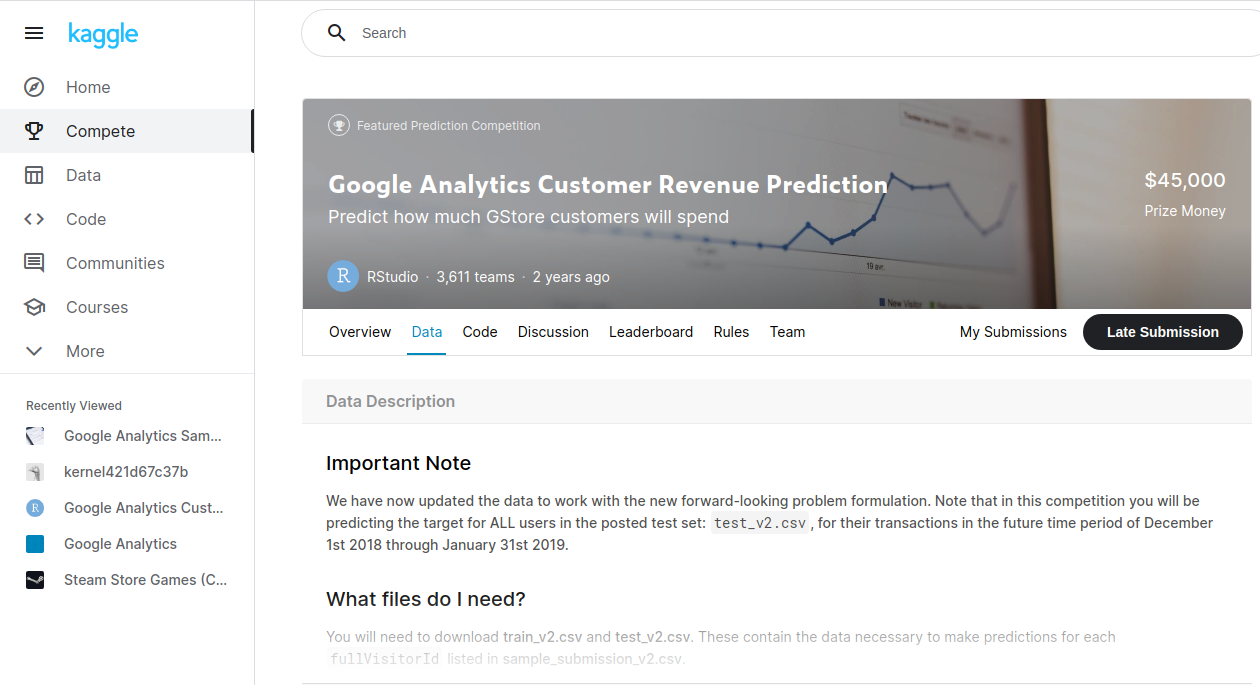
Task: Click the Home compass icon
Action: [34, 87]
